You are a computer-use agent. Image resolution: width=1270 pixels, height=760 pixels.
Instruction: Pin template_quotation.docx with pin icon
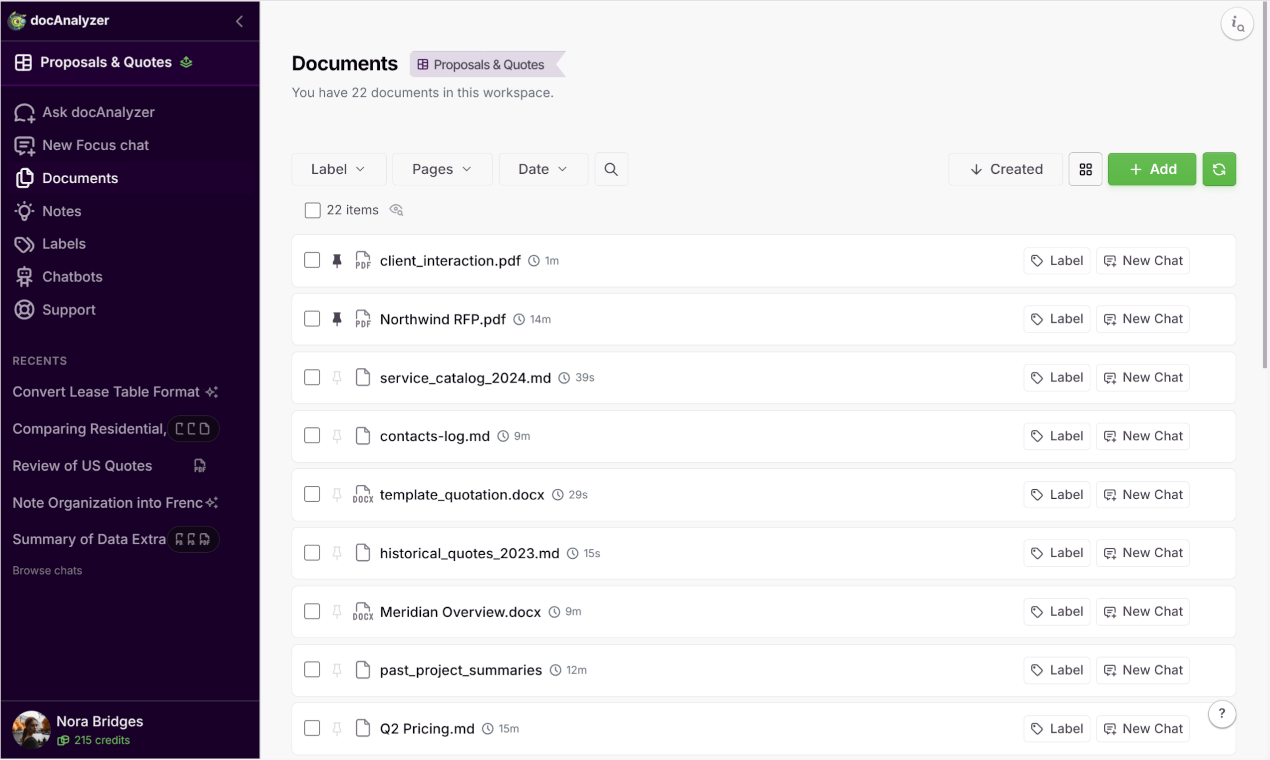[x=337, y=495]
